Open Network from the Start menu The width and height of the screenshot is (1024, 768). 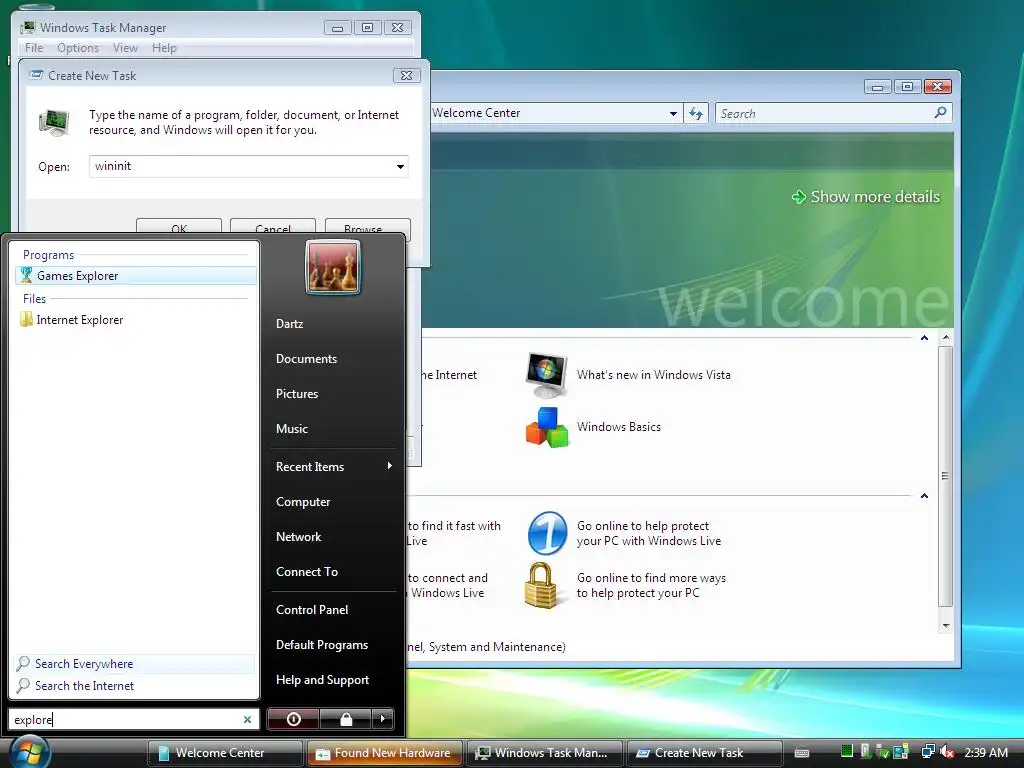pyautogui.click(x=298, y=537)
